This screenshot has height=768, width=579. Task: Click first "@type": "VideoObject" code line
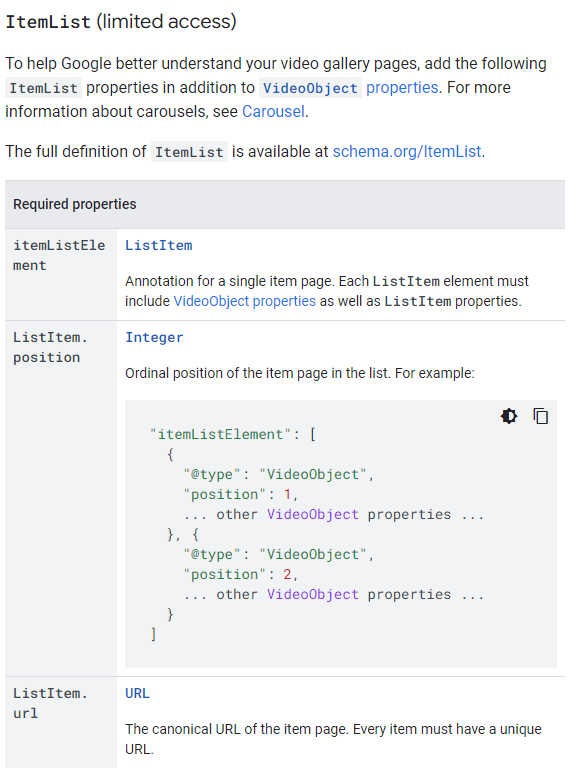tap(279, 475)
